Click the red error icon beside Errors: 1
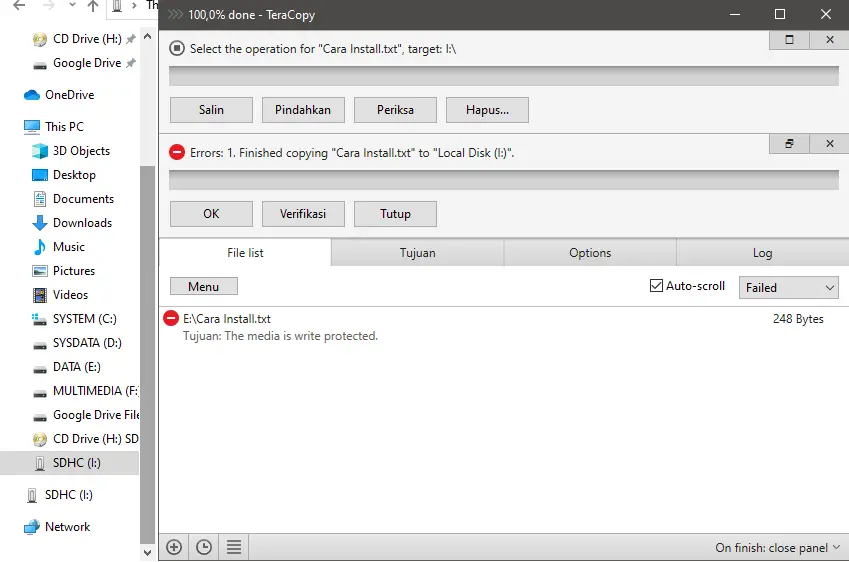This screenshot has width=849, height=562. coord(177,152)
